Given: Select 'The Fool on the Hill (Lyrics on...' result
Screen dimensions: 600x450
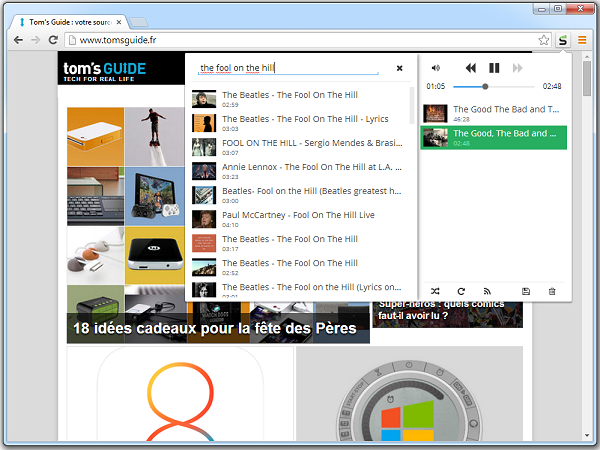Looking at the screenshot, I should [300, 289].
